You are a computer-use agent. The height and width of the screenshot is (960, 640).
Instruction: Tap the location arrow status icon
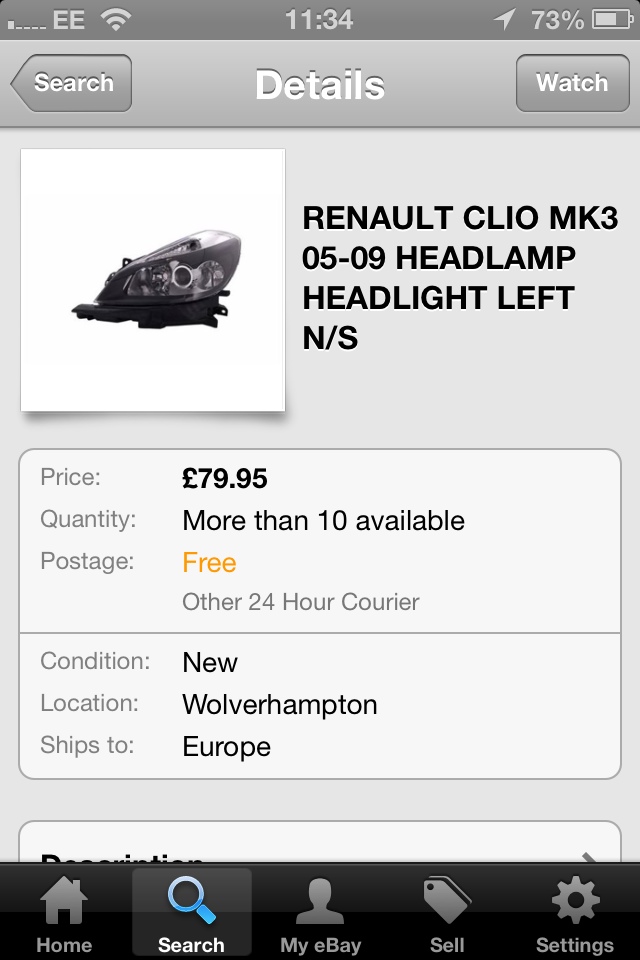(x=505, y=19)
